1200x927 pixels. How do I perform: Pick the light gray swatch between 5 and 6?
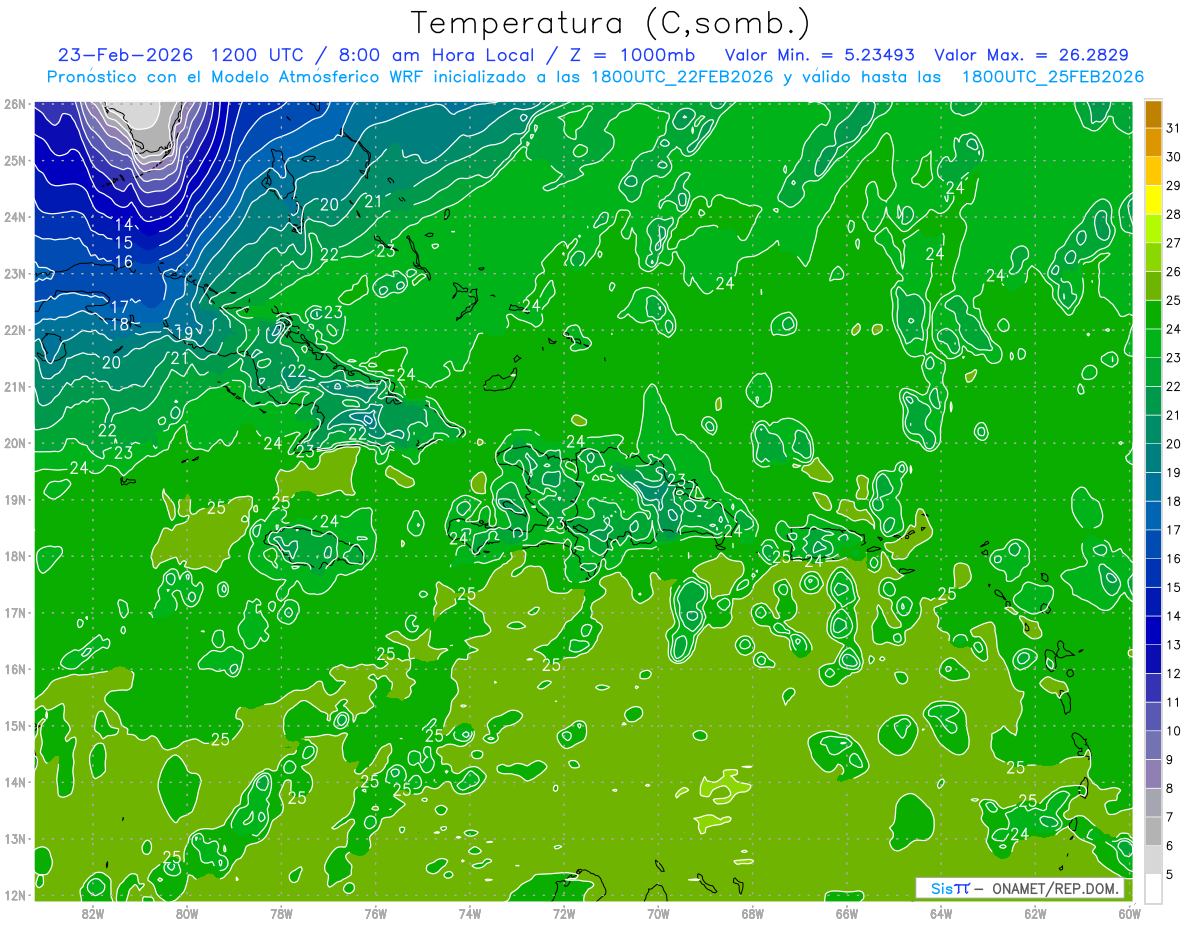[1153, 861]
